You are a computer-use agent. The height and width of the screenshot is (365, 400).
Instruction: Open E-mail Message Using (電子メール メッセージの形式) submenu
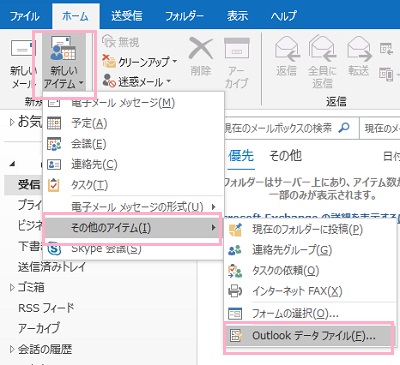point(133,207)
